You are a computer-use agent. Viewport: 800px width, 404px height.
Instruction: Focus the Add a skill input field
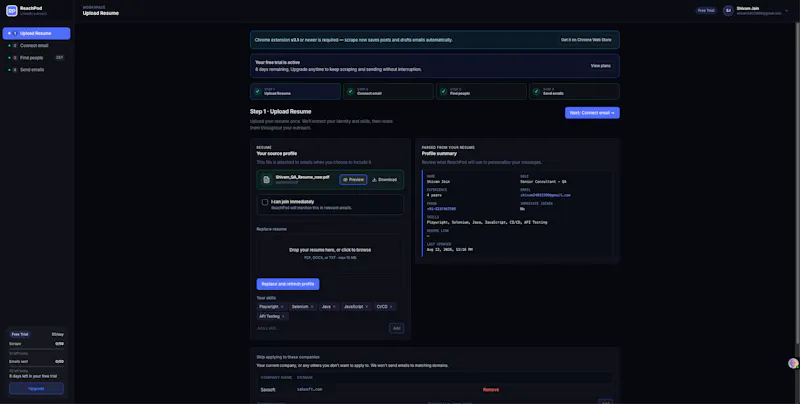click(x=321, y=328)
